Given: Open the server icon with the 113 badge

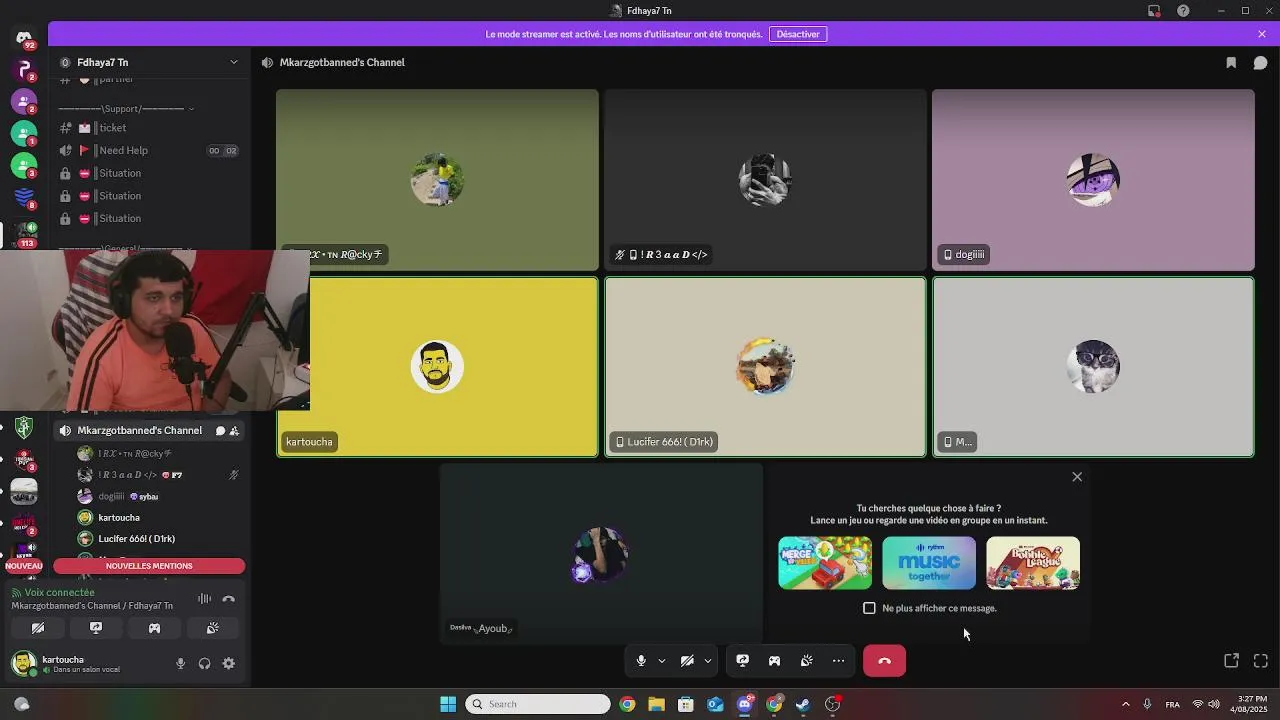Looking at the screenshot, I should pyautogui.click(x=24, y=233).
